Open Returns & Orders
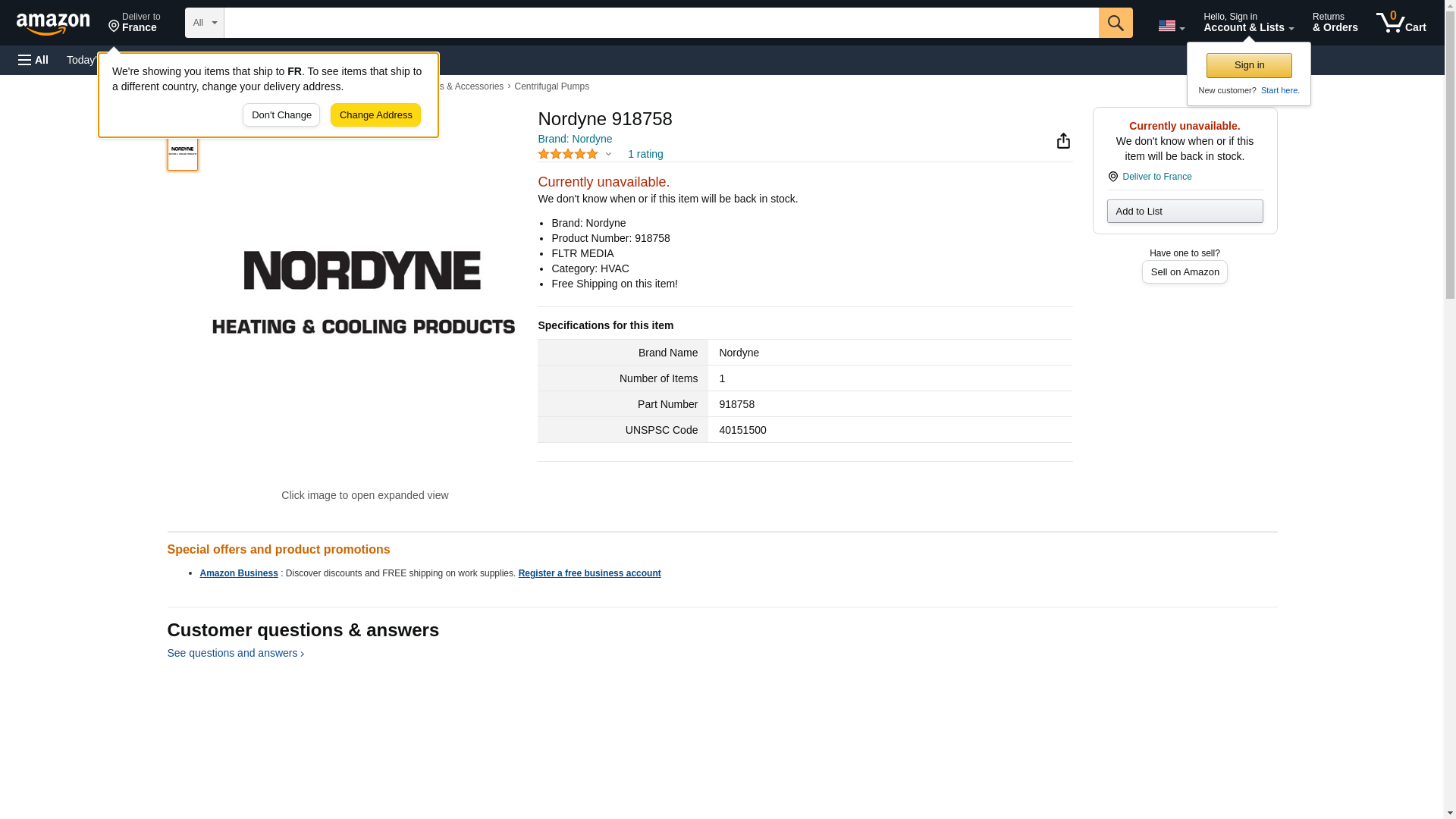Image resolution: width=1456 pixels, height=819 pixels. [1334, 23]
